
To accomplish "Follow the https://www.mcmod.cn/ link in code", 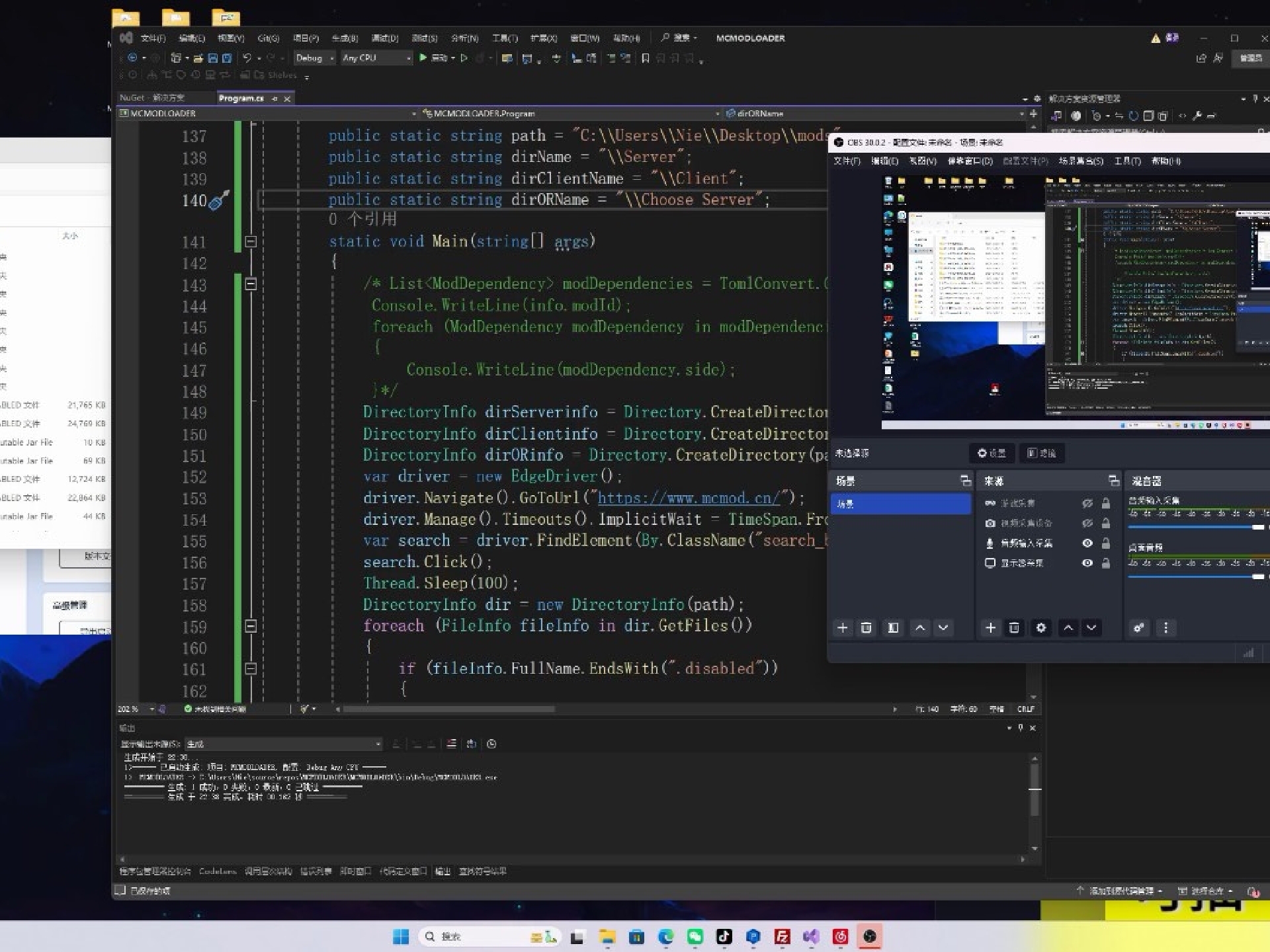I will coord(689,498).
